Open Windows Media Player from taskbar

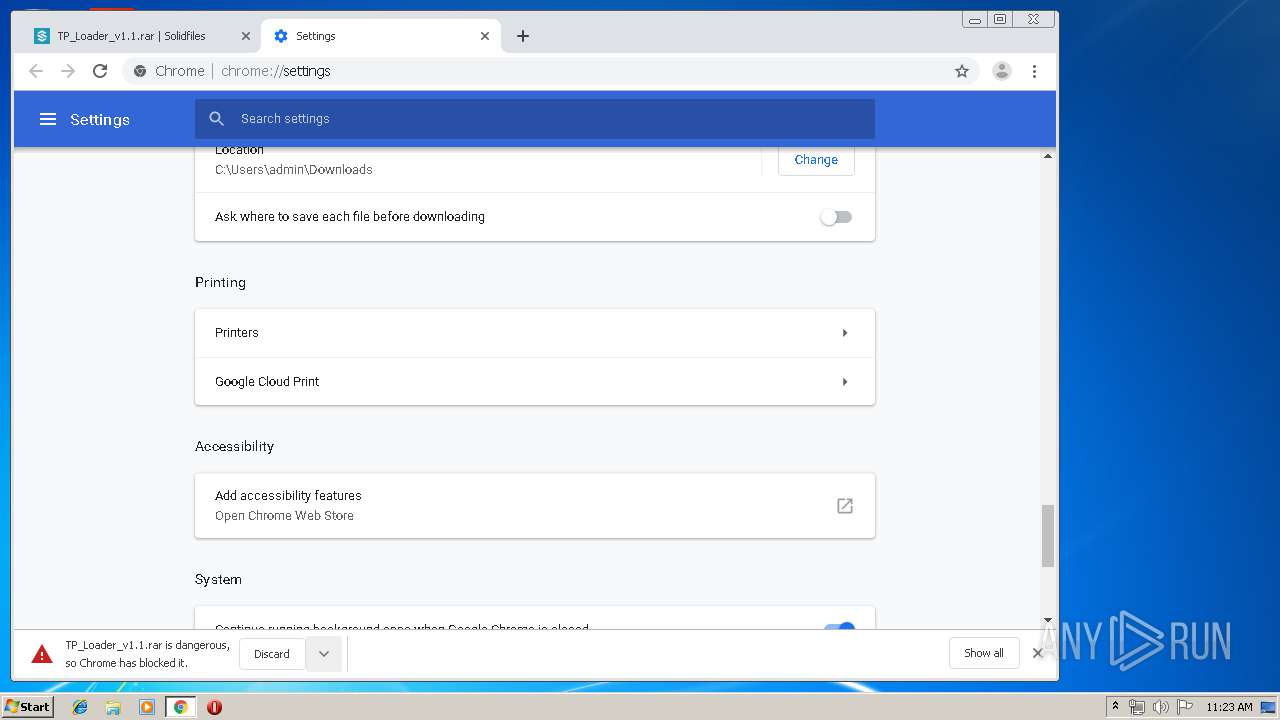(147, 707)
